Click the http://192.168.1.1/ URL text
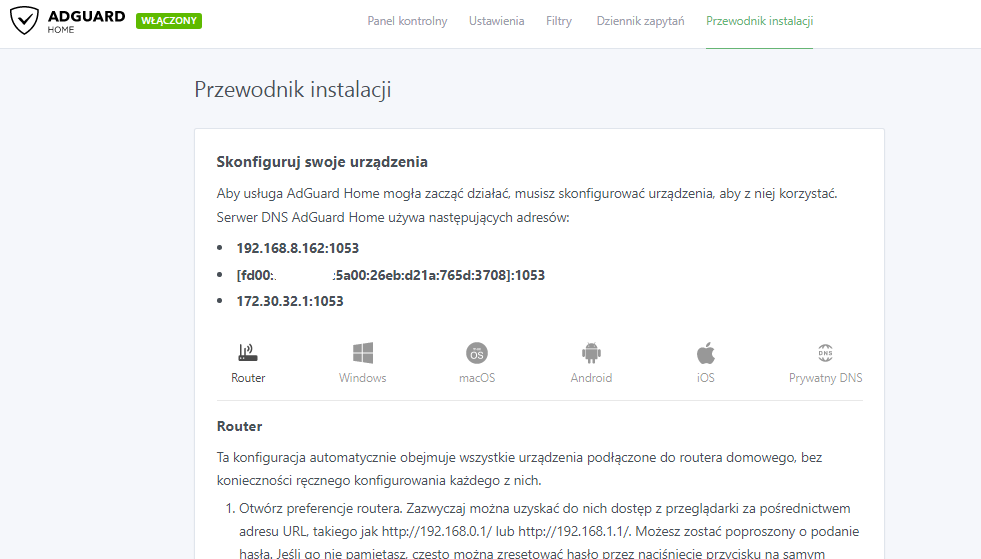 (x=574, y=531)
